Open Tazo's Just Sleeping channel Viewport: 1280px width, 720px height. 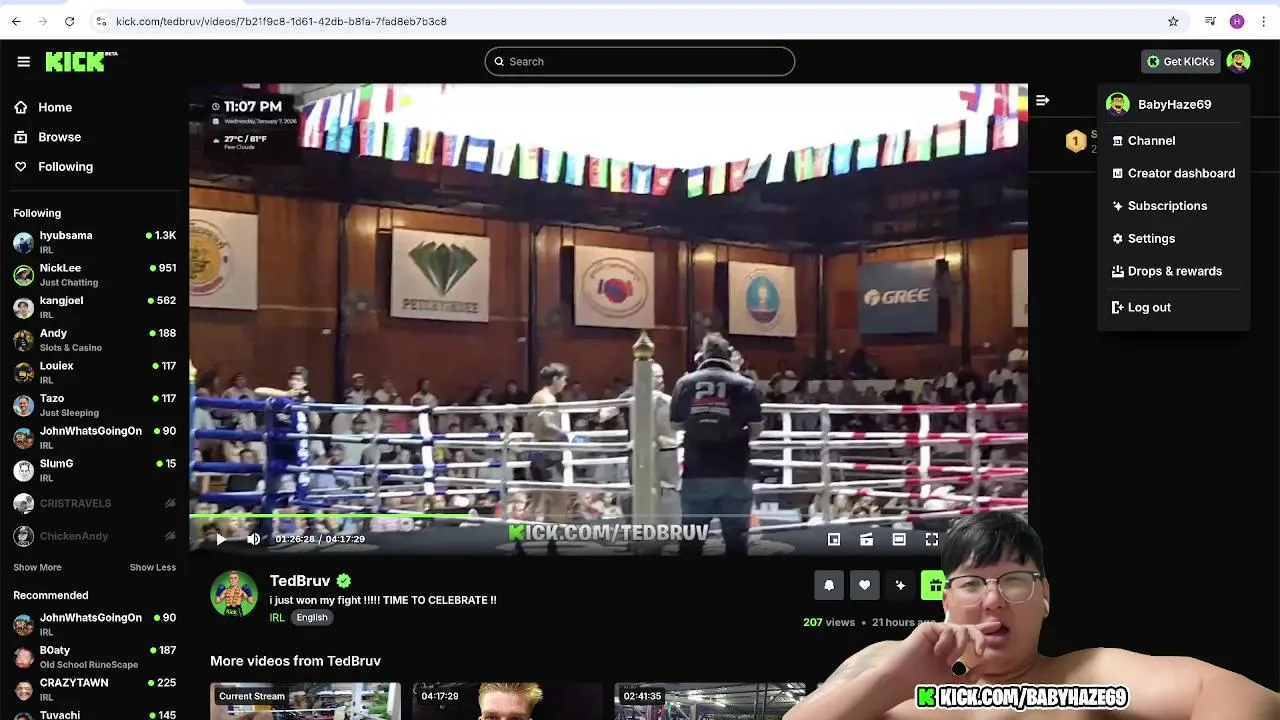94,405
